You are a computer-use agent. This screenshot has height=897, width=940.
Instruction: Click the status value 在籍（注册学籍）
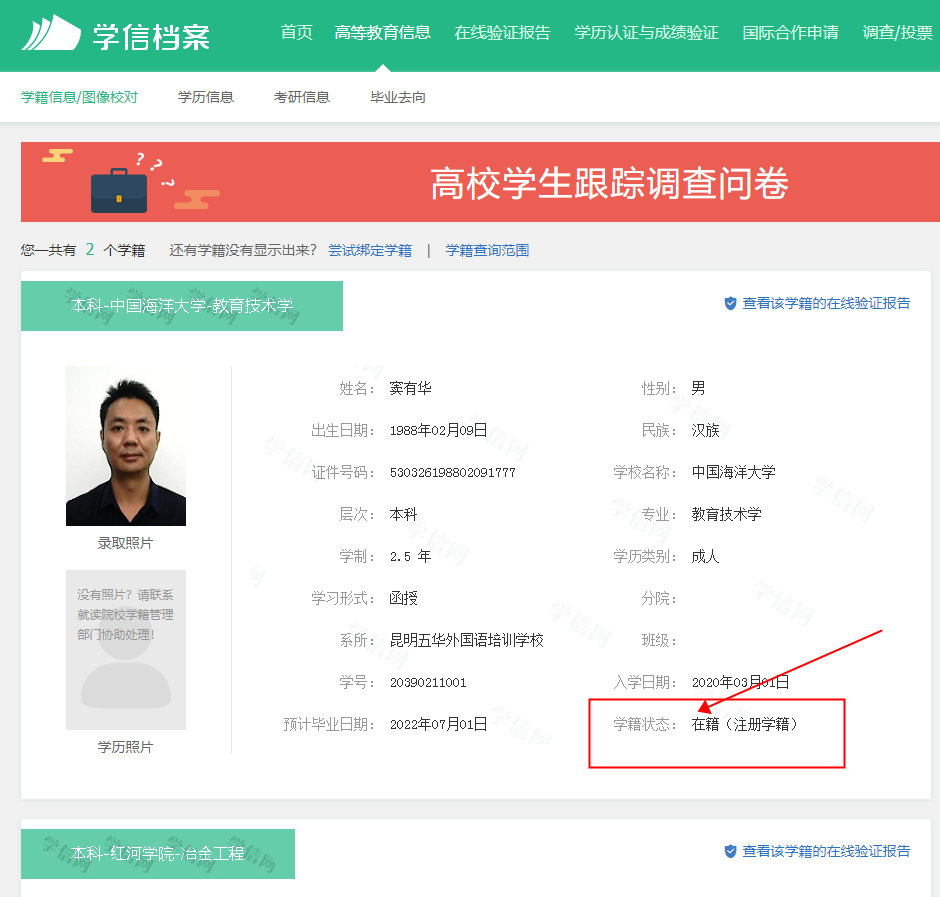[x=745, y=724]
